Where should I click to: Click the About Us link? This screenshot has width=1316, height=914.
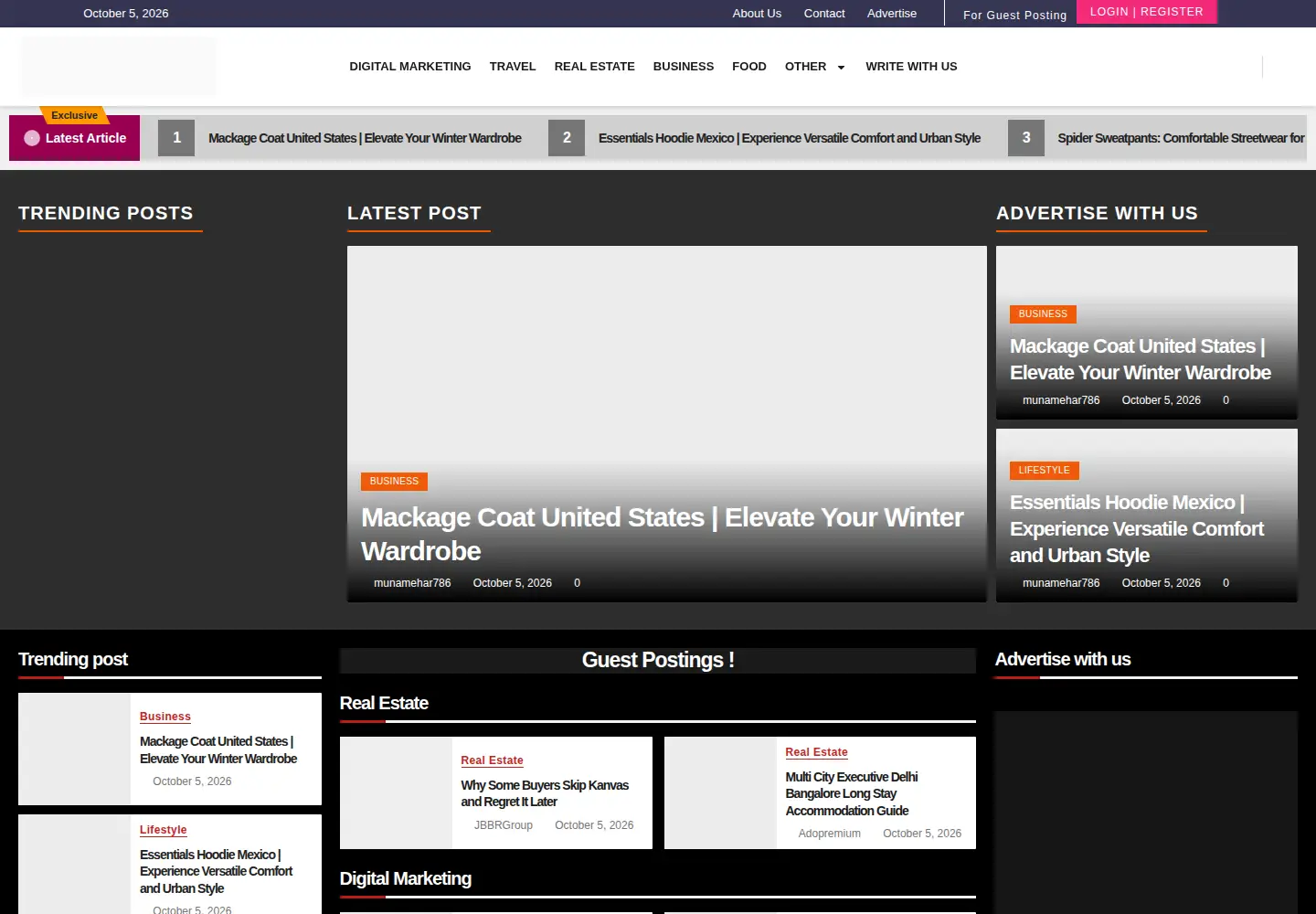tap(757, 14)
